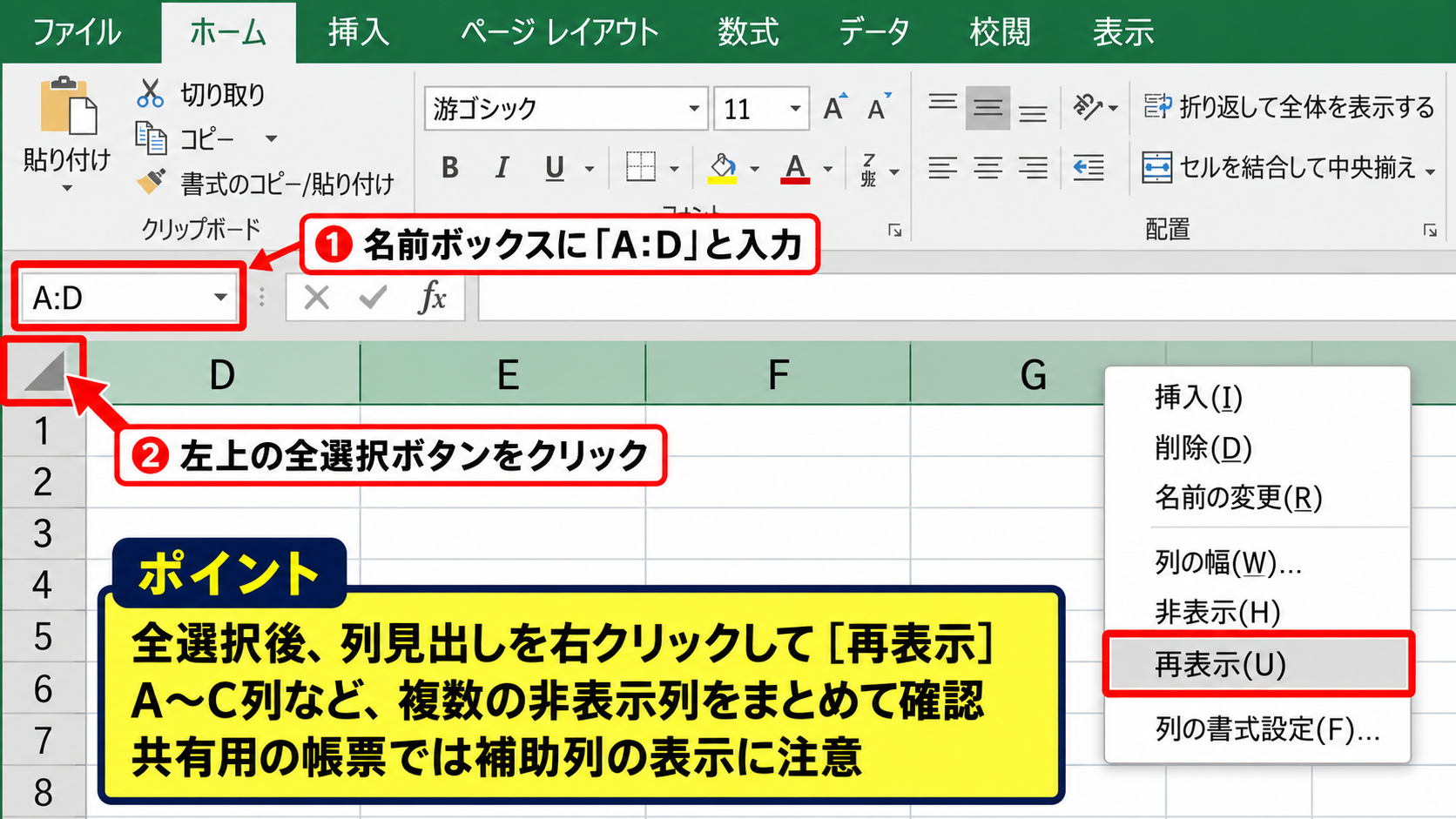Apply the borders grid icon

(641, 166)
